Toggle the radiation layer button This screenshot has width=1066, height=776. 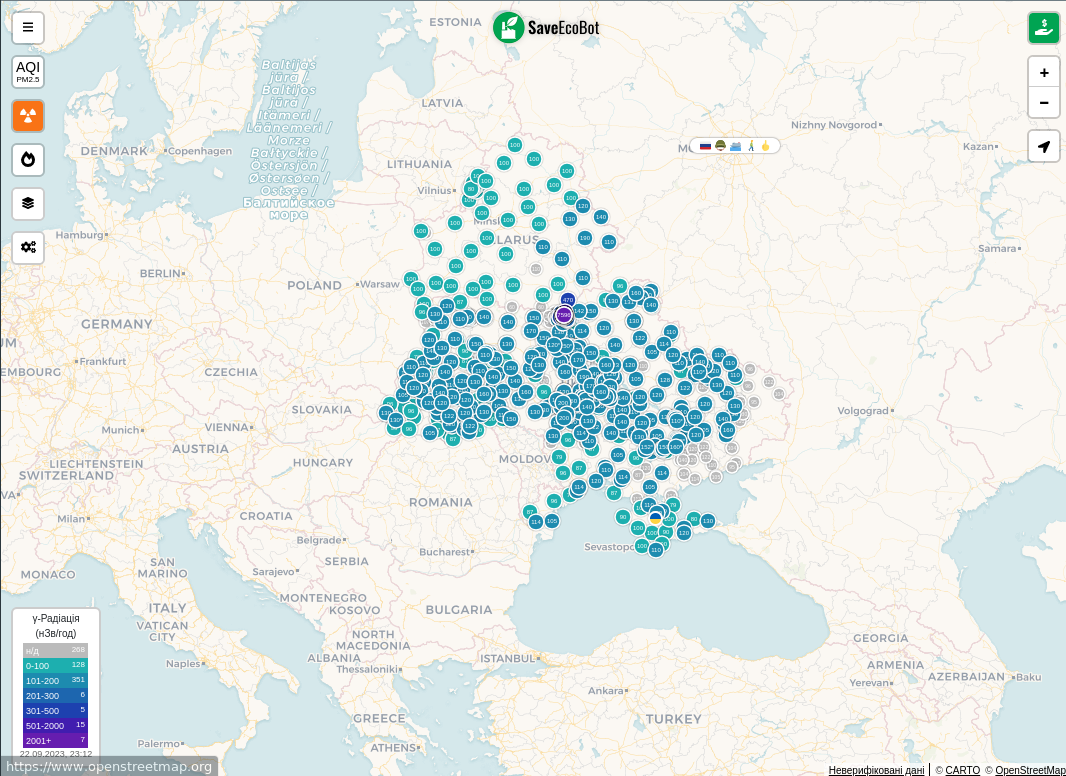28,116
